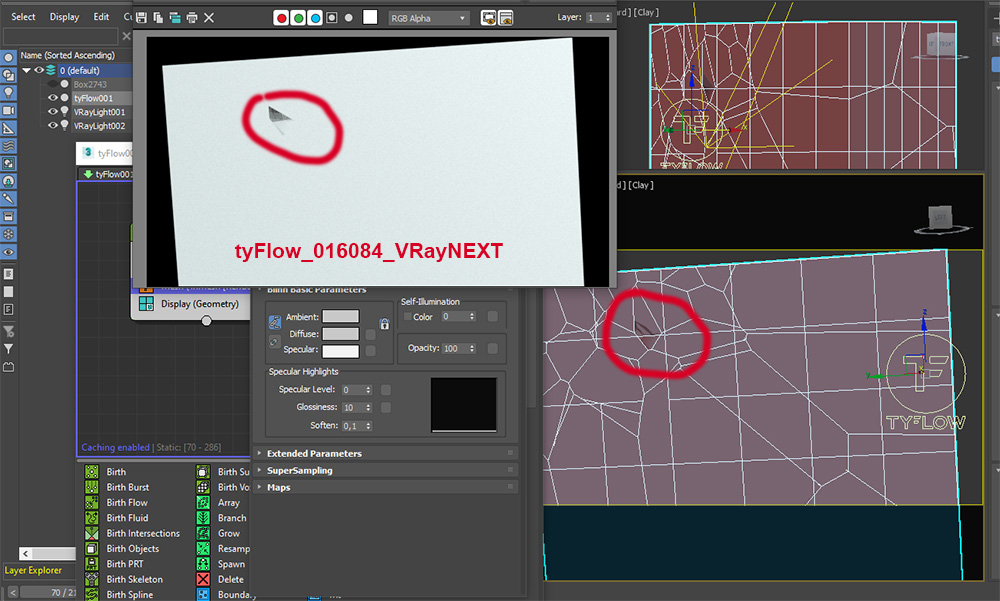The height and width of the screenshot is (601, 1000).
Task: Click the Ambient color swatch
Action: point(341,316)
